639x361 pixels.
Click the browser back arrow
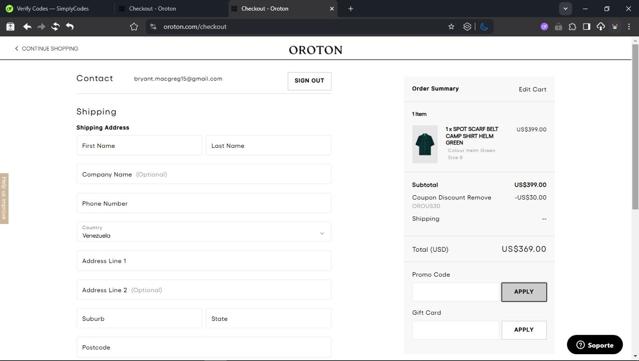[27, 26]
